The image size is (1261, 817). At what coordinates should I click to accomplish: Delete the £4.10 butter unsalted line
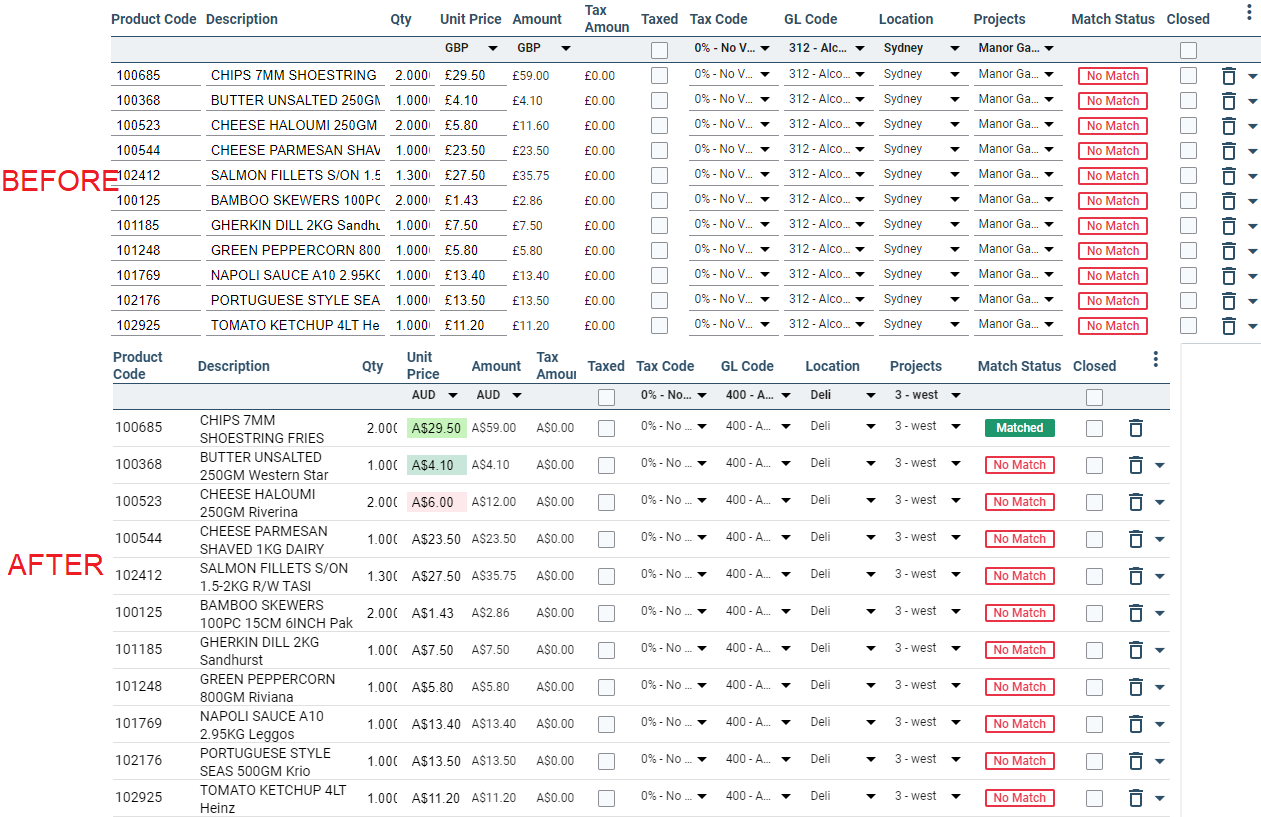click(1229, 101)
